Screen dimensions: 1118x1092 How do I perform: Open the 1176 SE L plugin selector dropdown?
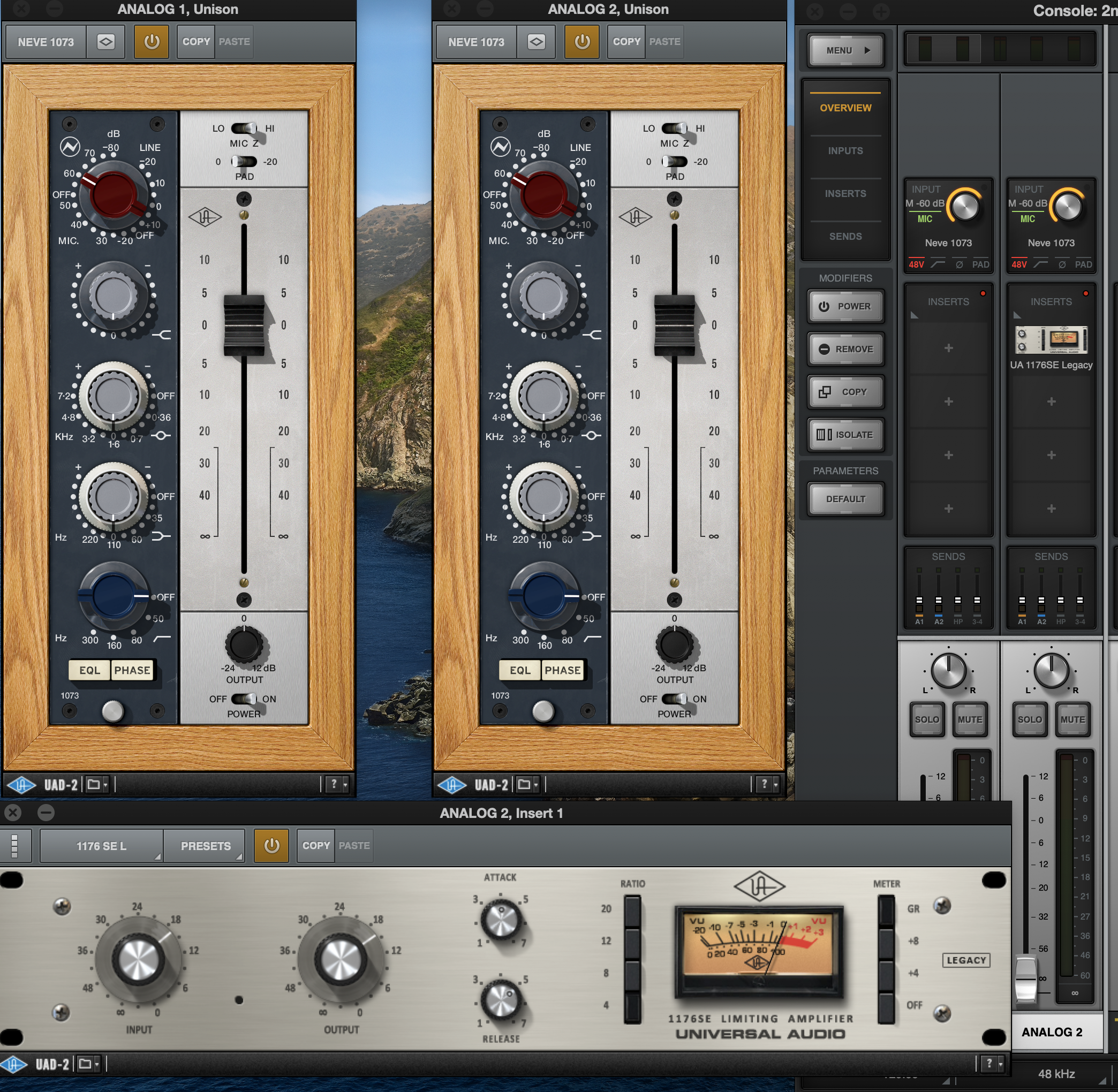pyautogui.click(x=101, y=845)
